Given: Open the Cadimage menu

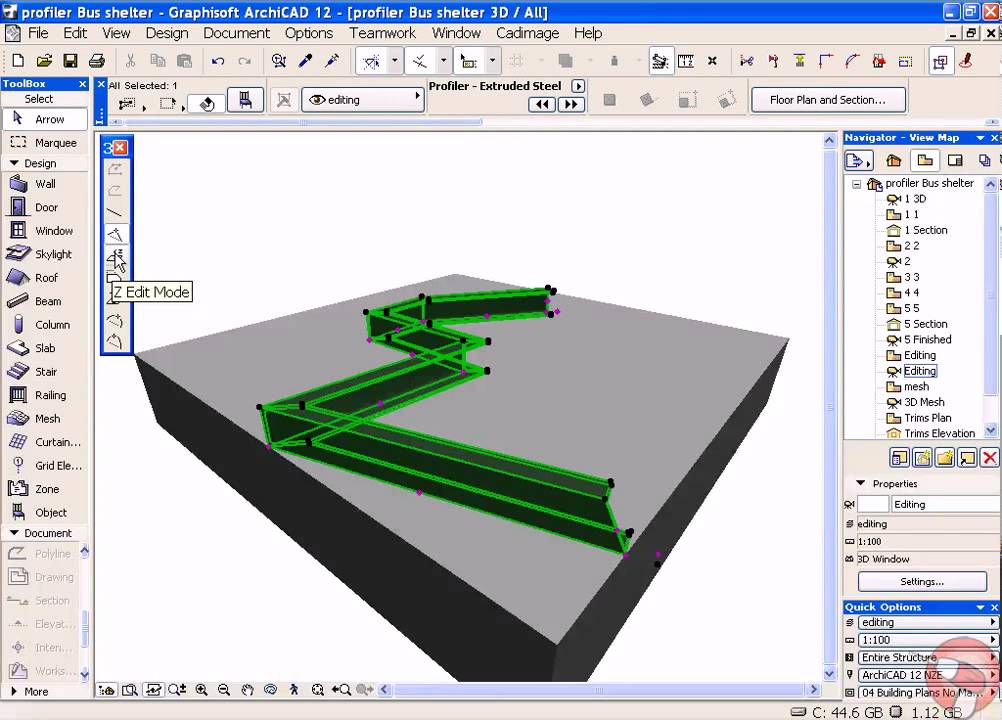Looking at the screenshot, I should (x=527, y=33).
